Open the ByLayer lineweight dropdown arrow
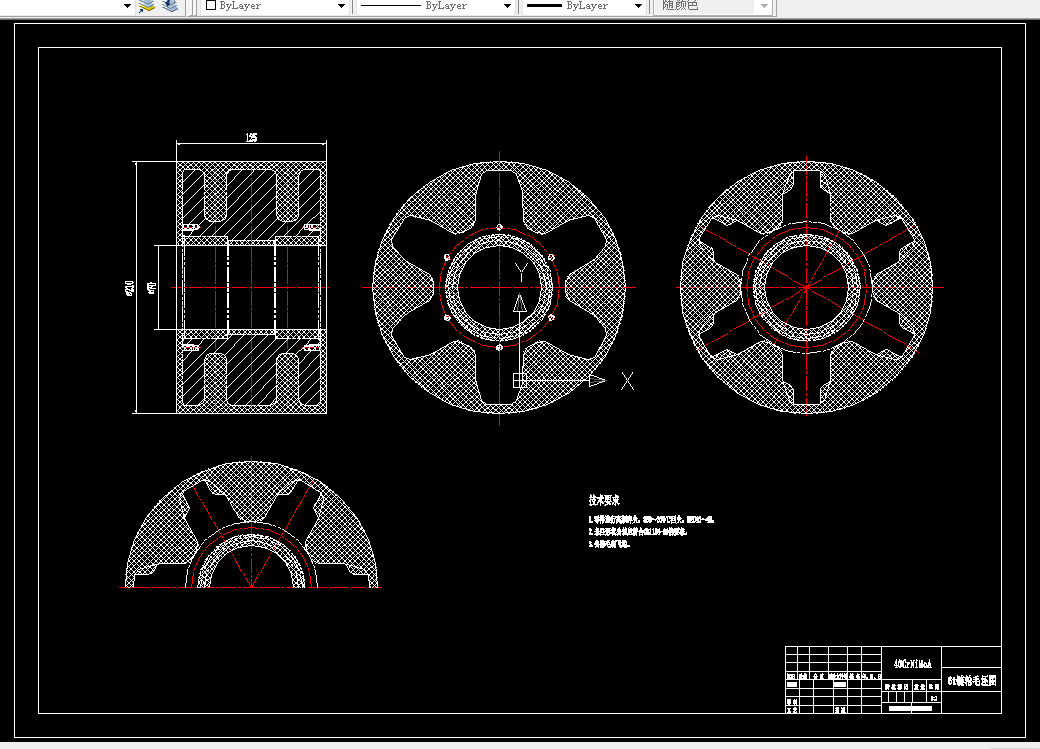The height and width of the screenshot is (749, 1040). (638, 6)
